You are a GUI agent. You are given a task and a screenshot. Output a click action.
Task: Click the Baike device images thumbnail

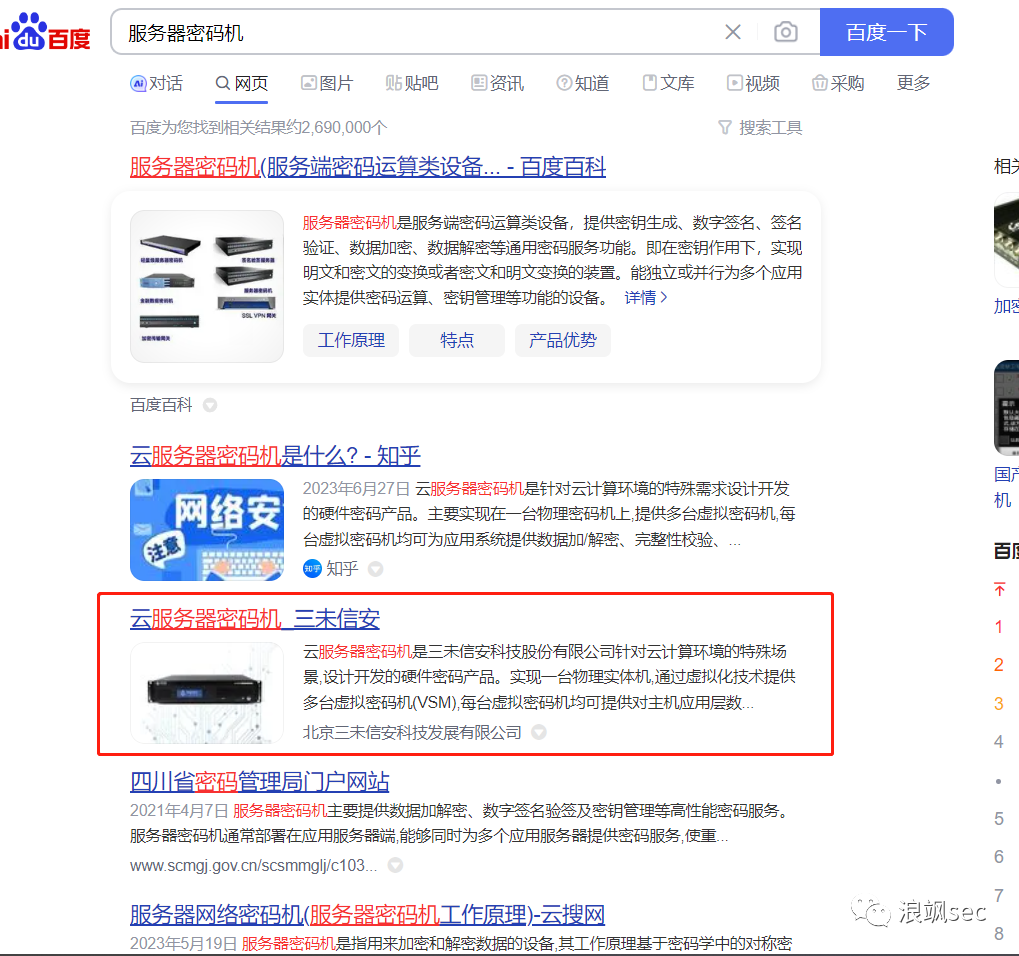(x=207, y=286)
